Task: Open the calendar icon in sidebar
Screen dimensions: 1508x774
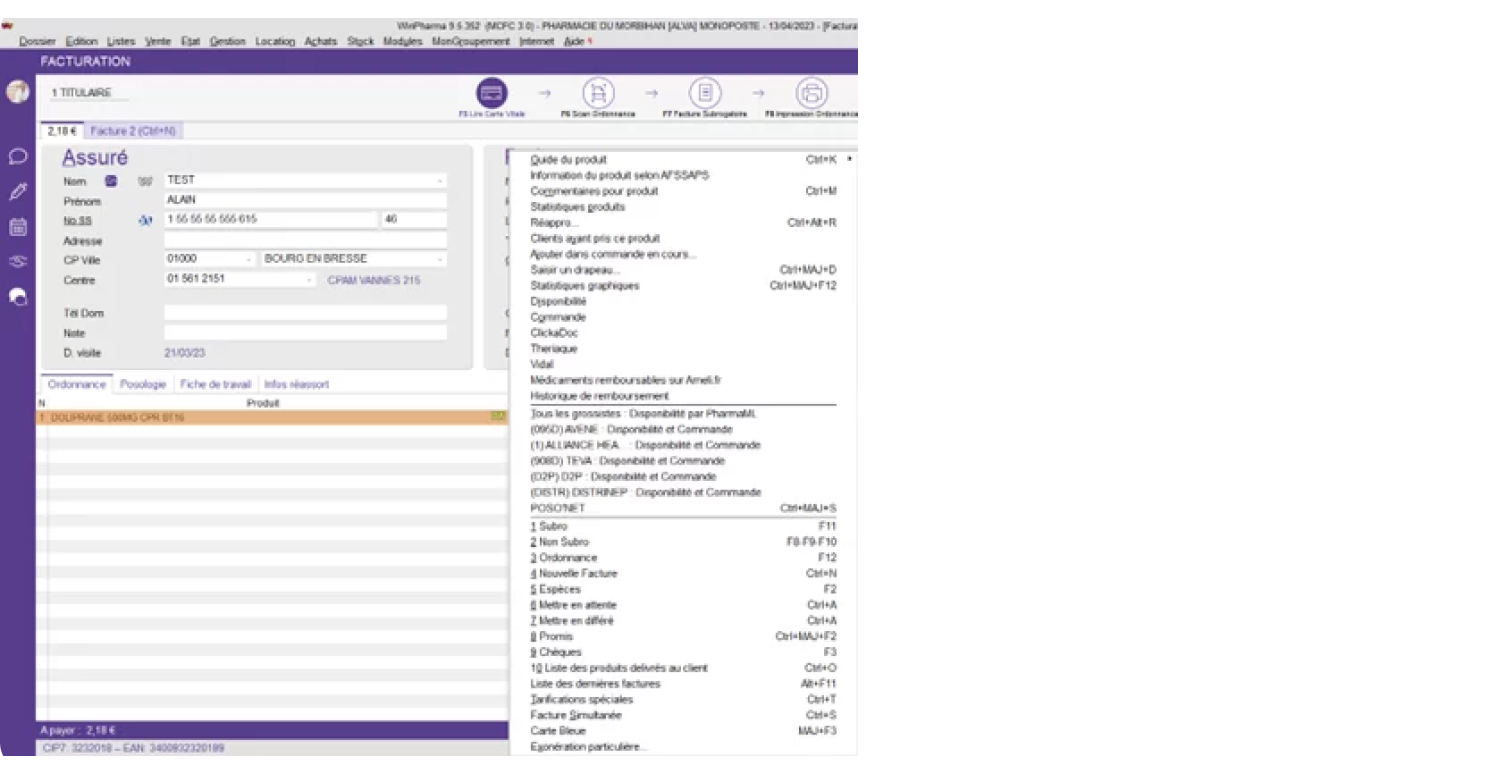Action: pos(18,227)
